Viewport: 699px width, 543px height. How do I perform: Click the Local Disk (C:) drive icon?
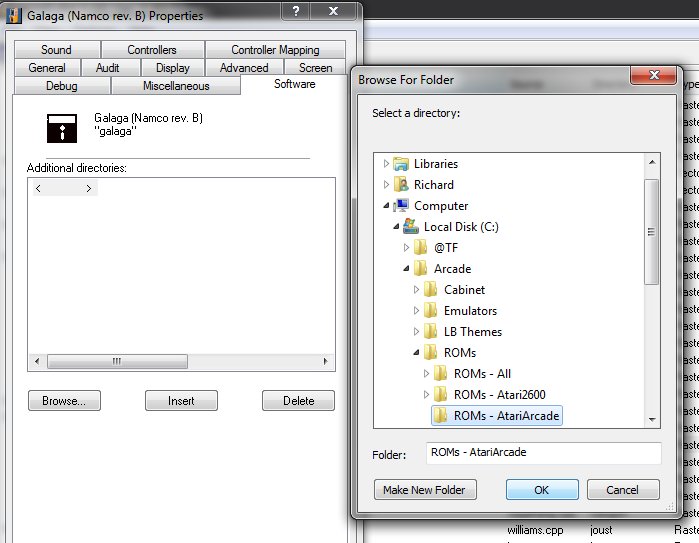[411, 226]
